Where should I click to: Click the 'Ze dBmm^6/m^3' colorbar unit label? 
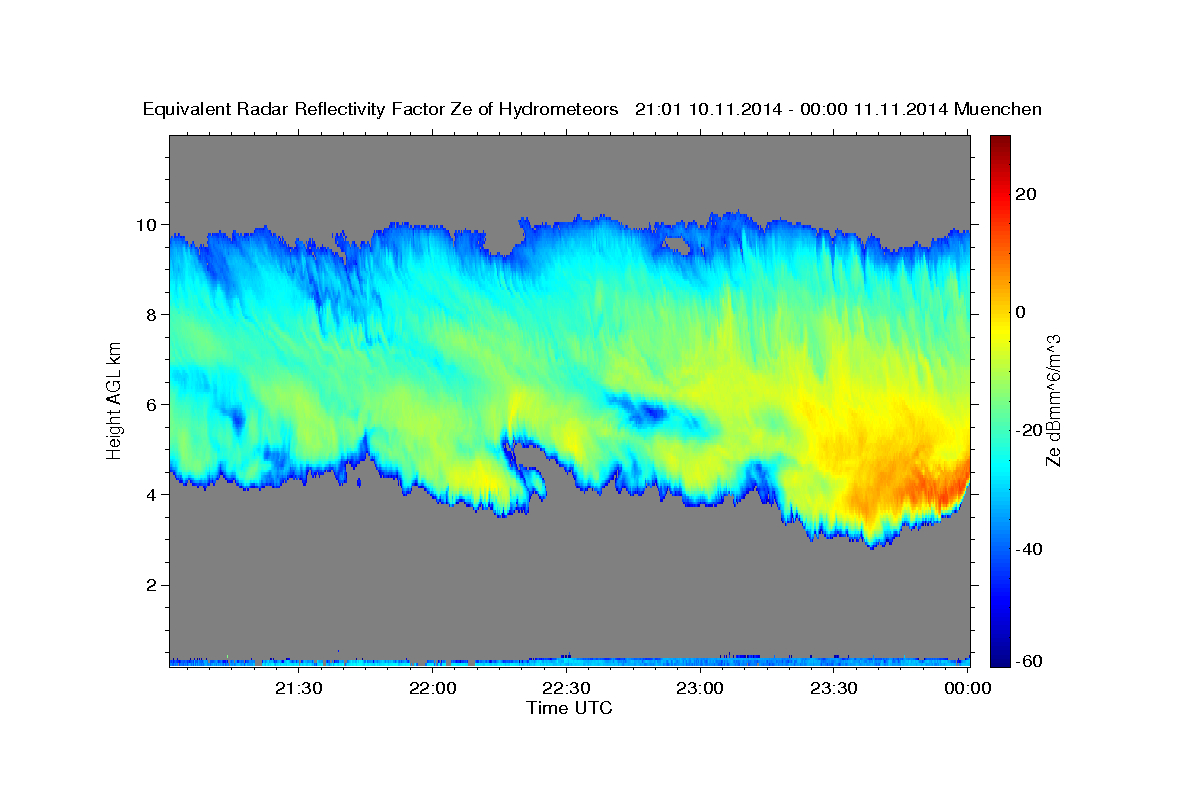(1054, 399)
